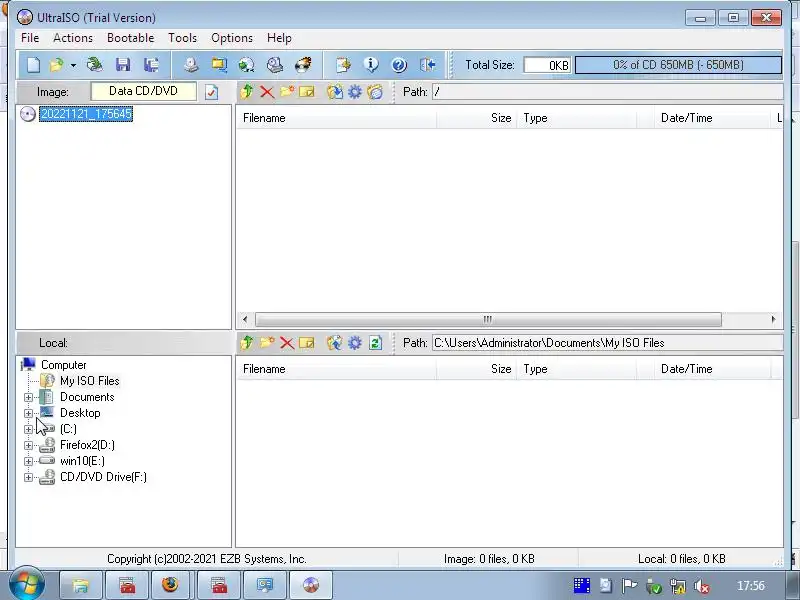Click the right arrow of Image list scrollbar

[773, 319]
